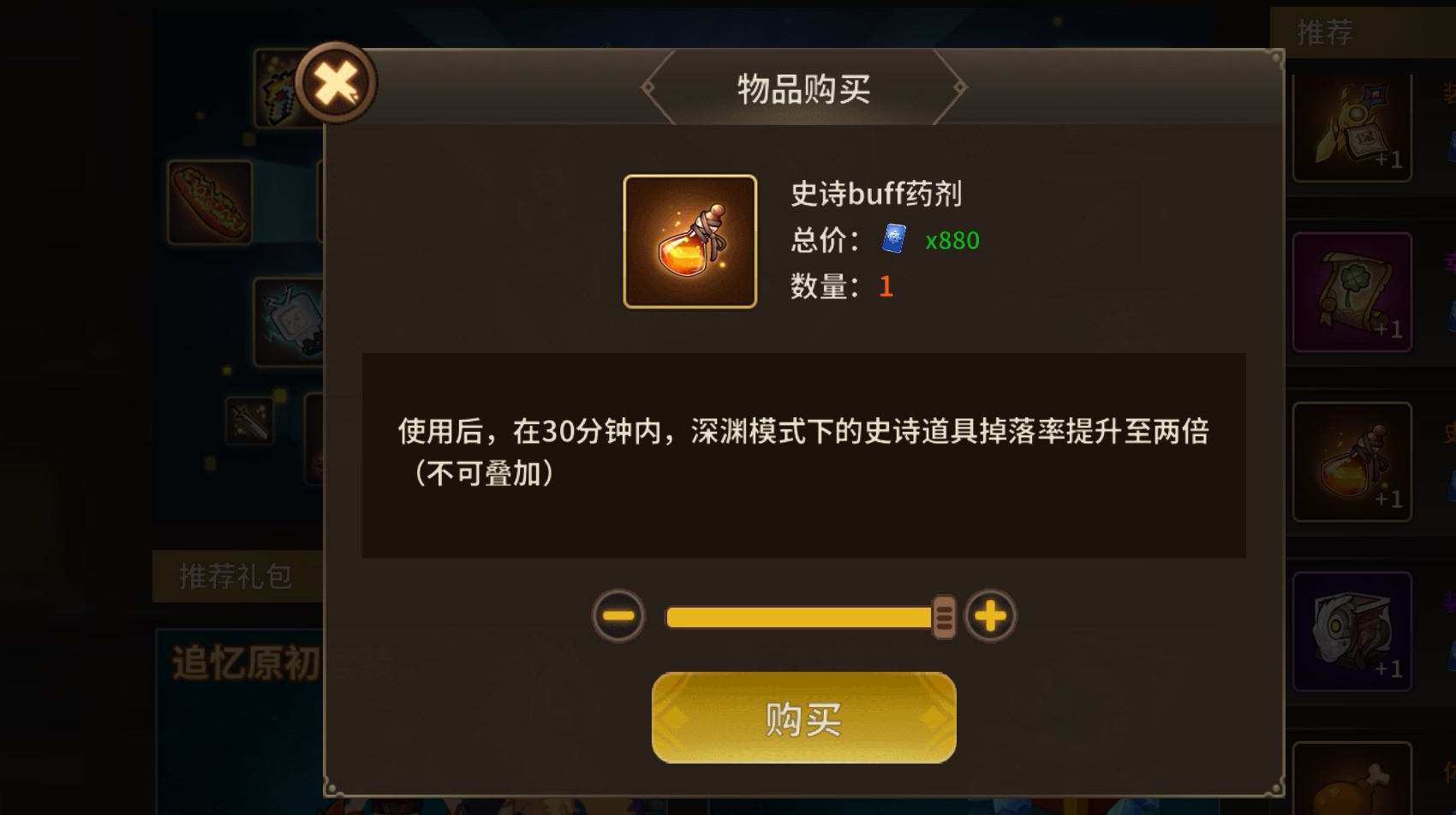The image size is (1456, 815).
Task: Increase quantity with the plus button
Action: [x=990, y=615]
